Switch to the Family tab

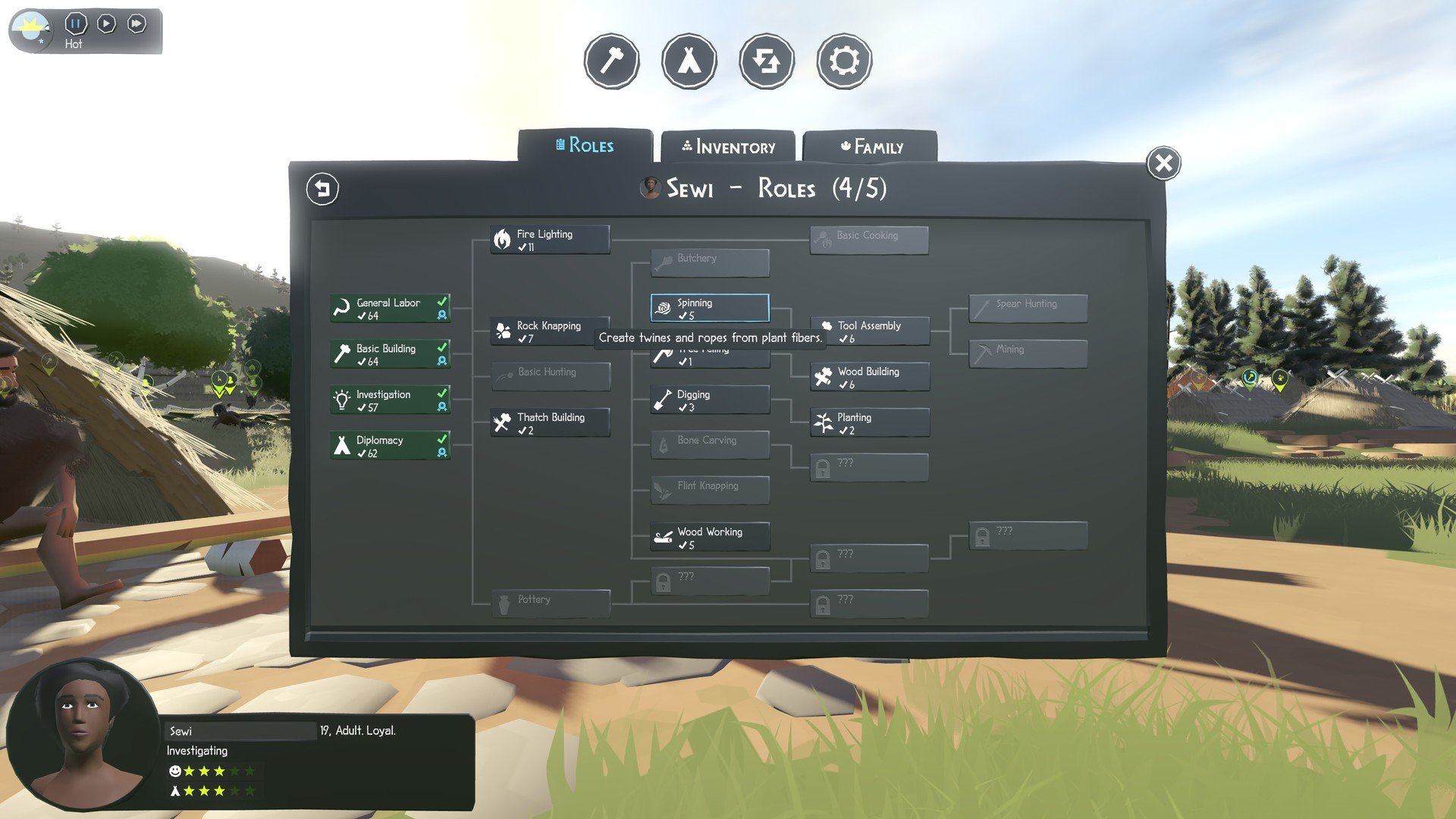871,147
